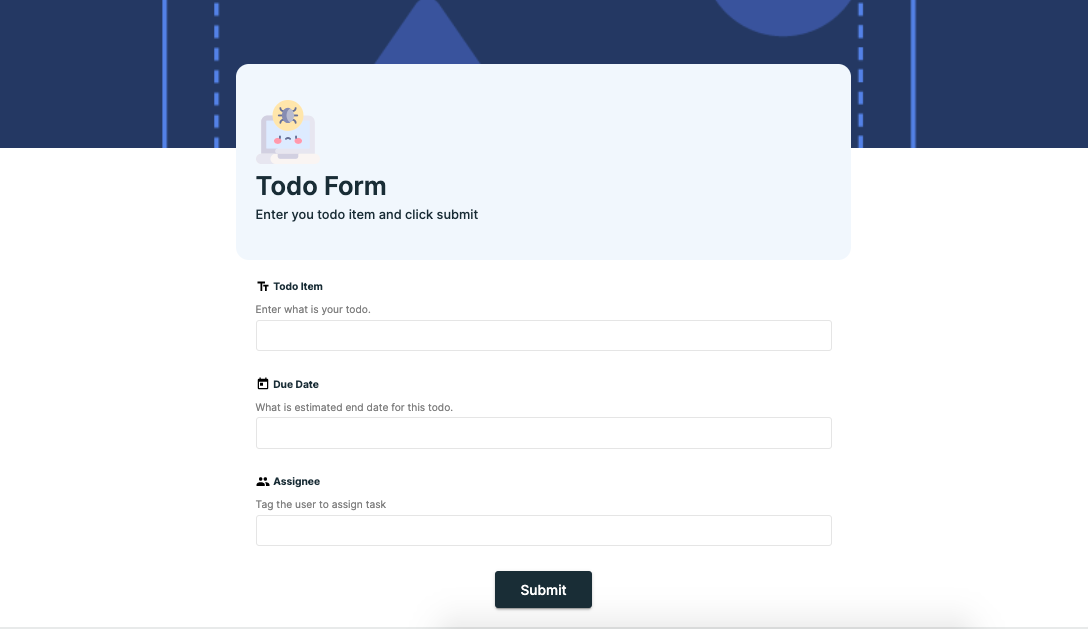This screenshot has width=1088, height=629.
Task: Click the 'Enter you todo item' subtitle
Action: (367, 214)
